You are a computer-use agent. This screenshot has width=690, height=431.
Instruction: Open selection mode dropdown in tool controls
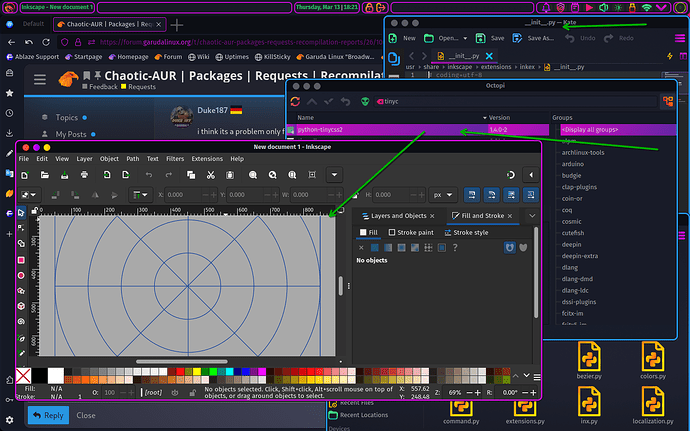[x=29, y=195]
